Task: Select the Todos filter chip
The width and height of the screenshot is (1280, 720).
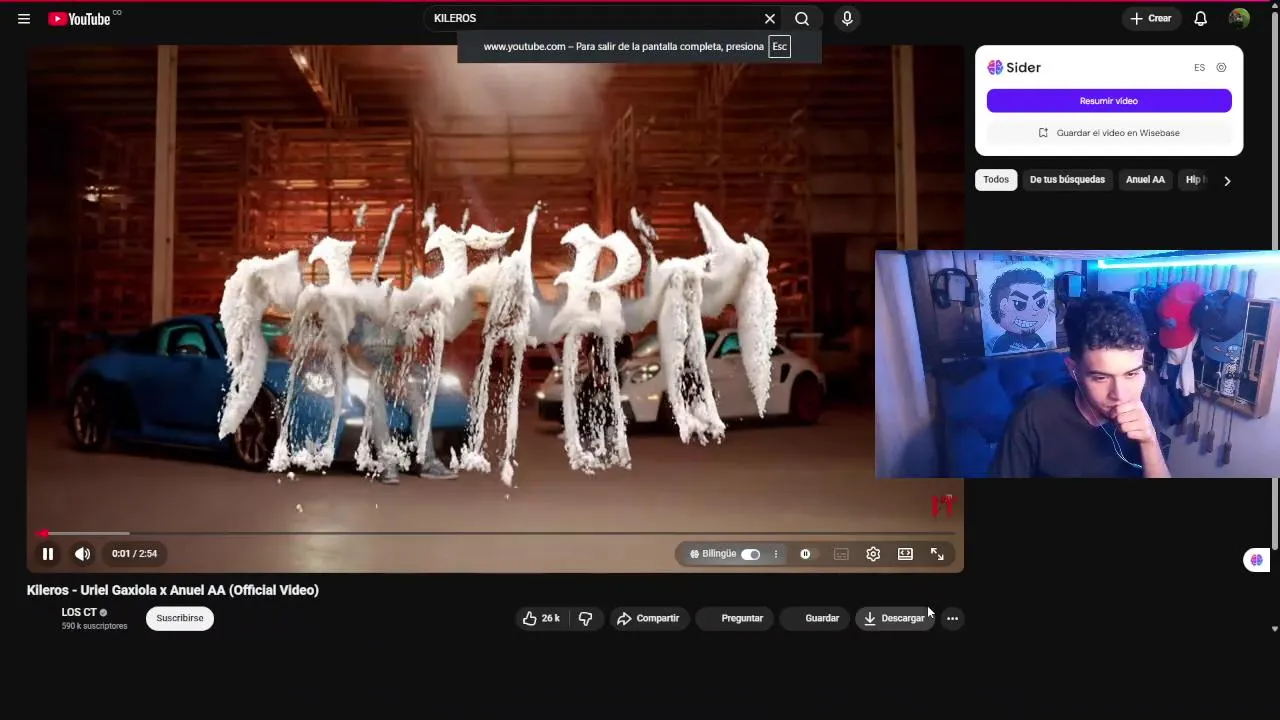Action: tap(996, 180)
